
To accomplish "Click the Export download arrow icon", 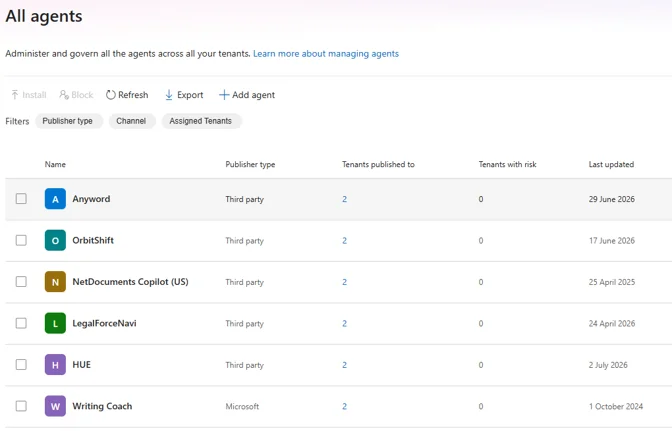I will point(169,95).
